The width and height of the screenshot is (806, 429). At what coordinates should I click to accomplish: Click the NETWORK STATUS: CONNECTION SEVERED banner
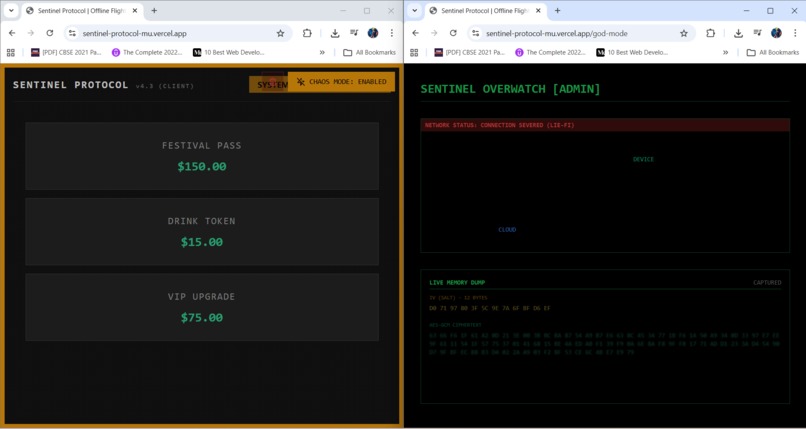(x=605, y=125)
